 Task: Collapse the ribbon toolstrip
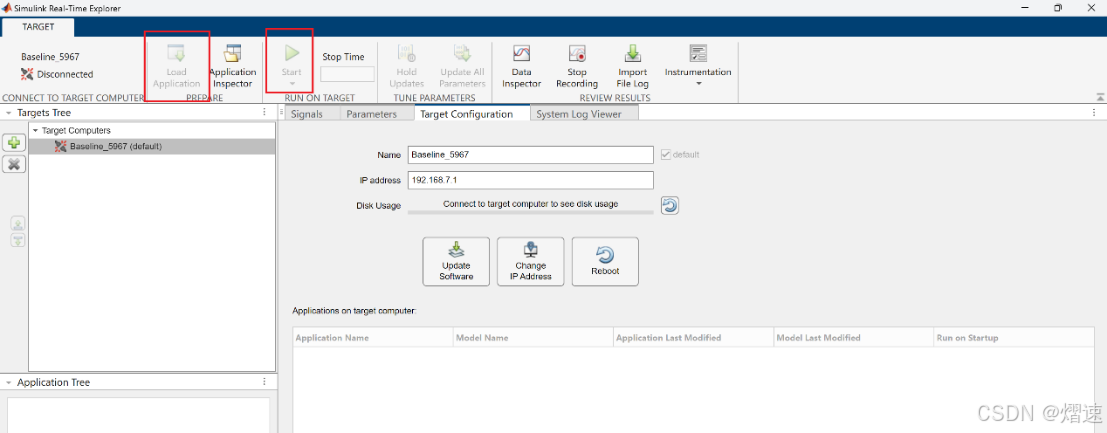pos(1099,97)
